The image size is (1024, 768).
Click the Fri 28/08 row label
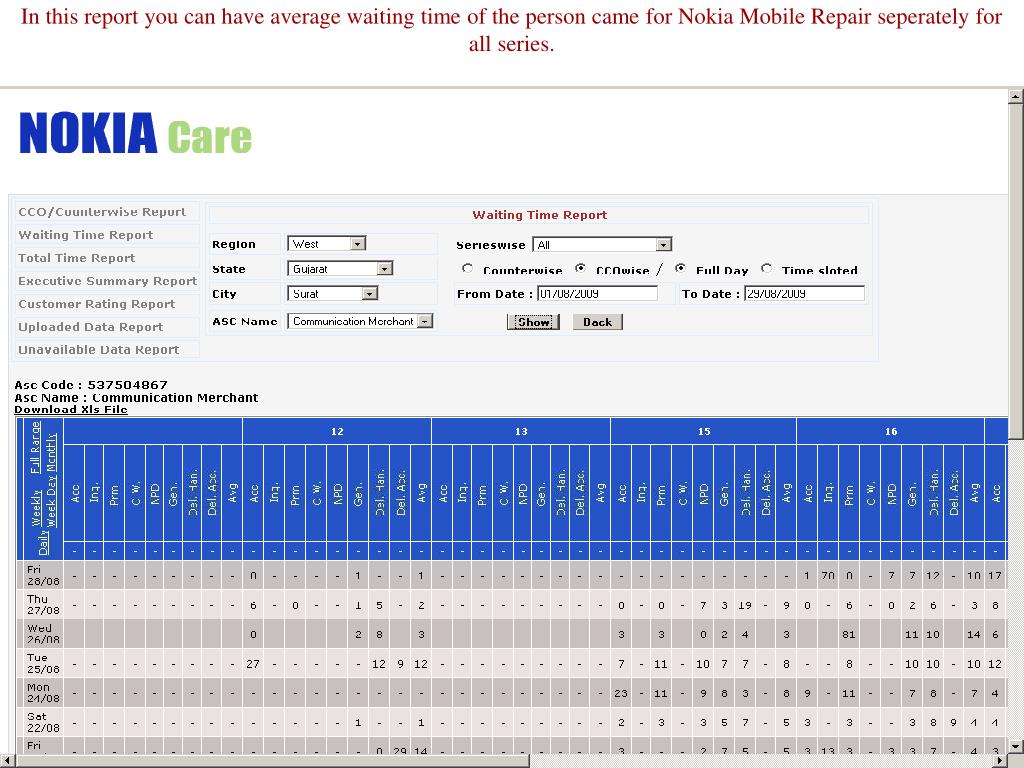click(43, 575)
